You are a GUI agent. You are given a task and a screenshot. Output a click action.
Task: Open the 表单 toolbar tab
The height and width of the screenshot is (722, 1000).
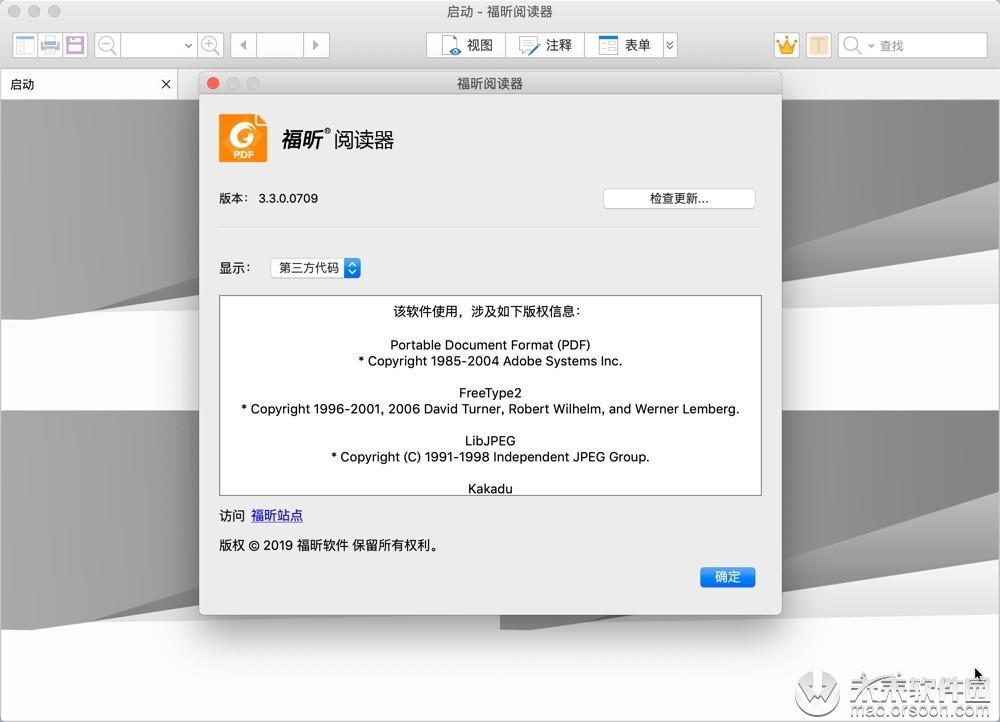coord(624,45)
